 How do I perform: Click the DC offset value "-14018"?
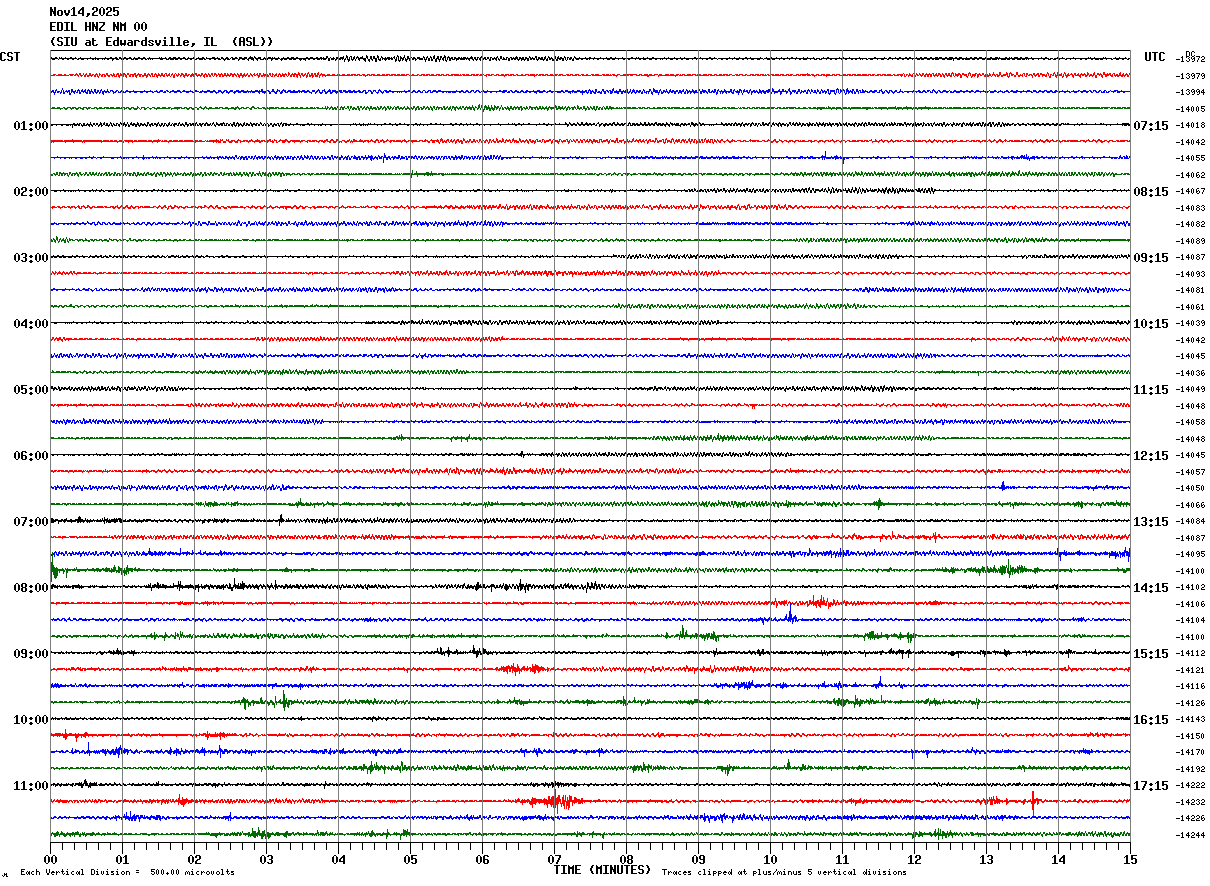[x=1190, y=125]
